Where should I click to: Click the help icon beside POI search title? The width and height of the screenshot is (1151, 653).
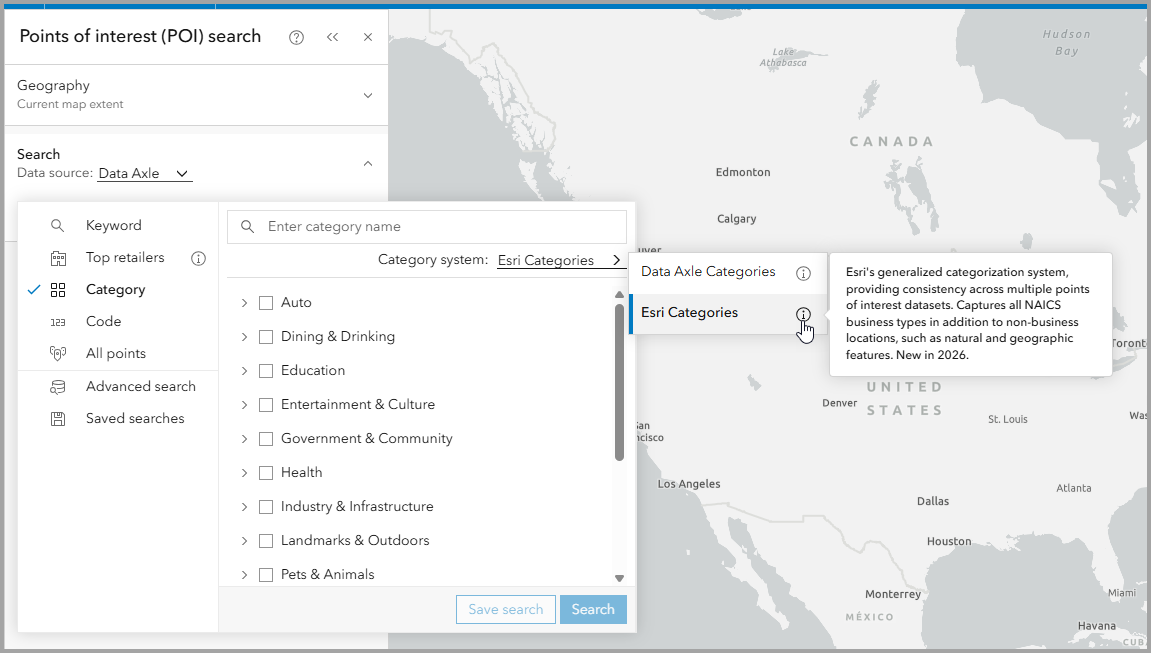tap(296, 38)
